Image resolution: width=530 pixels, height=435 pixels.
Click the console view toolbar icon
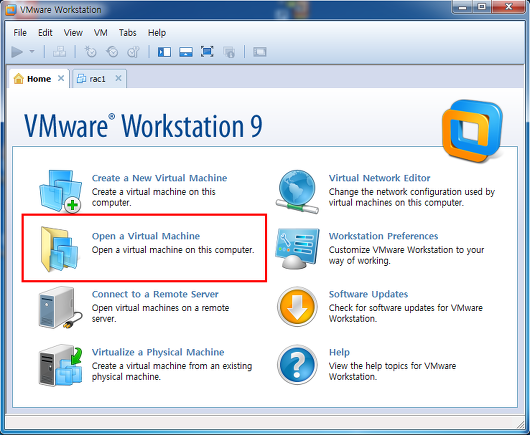[260, 52]
